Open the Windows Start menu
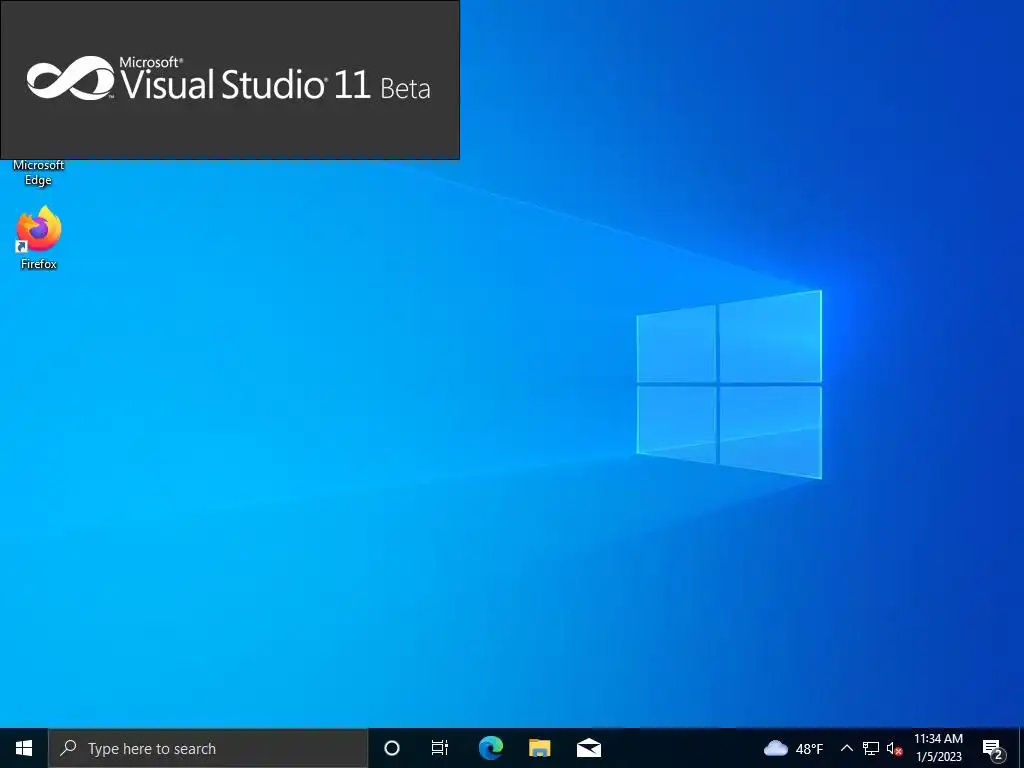 [x=24, y=748]
